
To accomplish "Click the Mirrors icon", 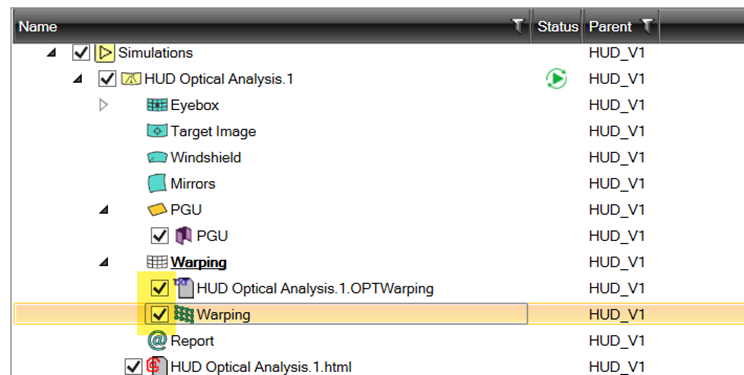I will click(x=157, y=183).
